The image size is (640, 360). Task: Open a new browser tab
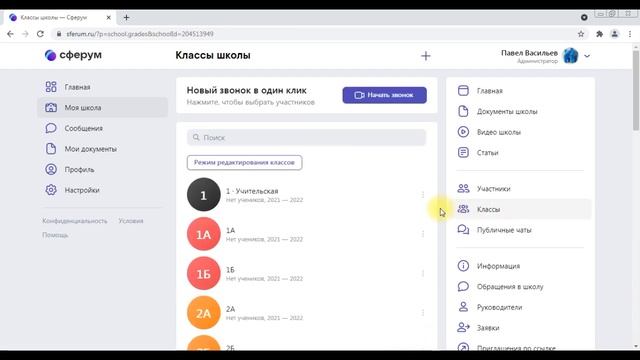tap(126, 18)
